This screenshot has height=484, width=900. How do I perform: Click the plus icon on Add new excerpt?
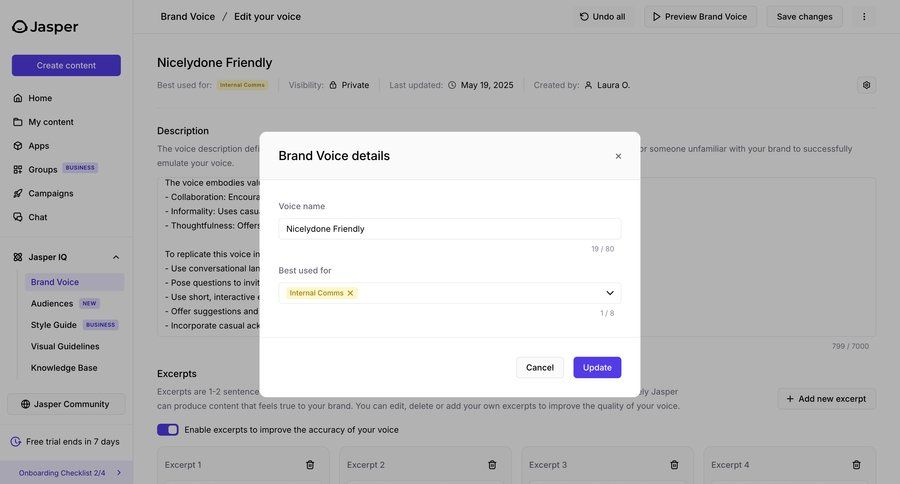click(x=790, y=398)
